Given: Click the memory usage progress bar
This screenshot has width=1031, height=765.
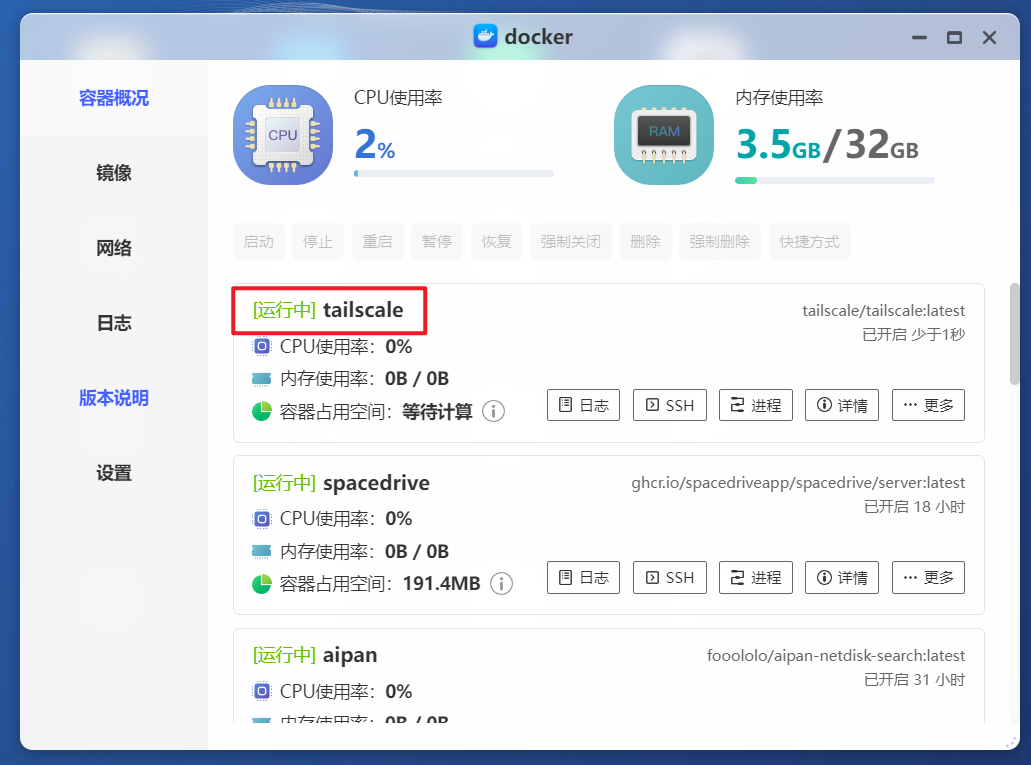Looking at the screenshot, I should [x=837, y=181].
